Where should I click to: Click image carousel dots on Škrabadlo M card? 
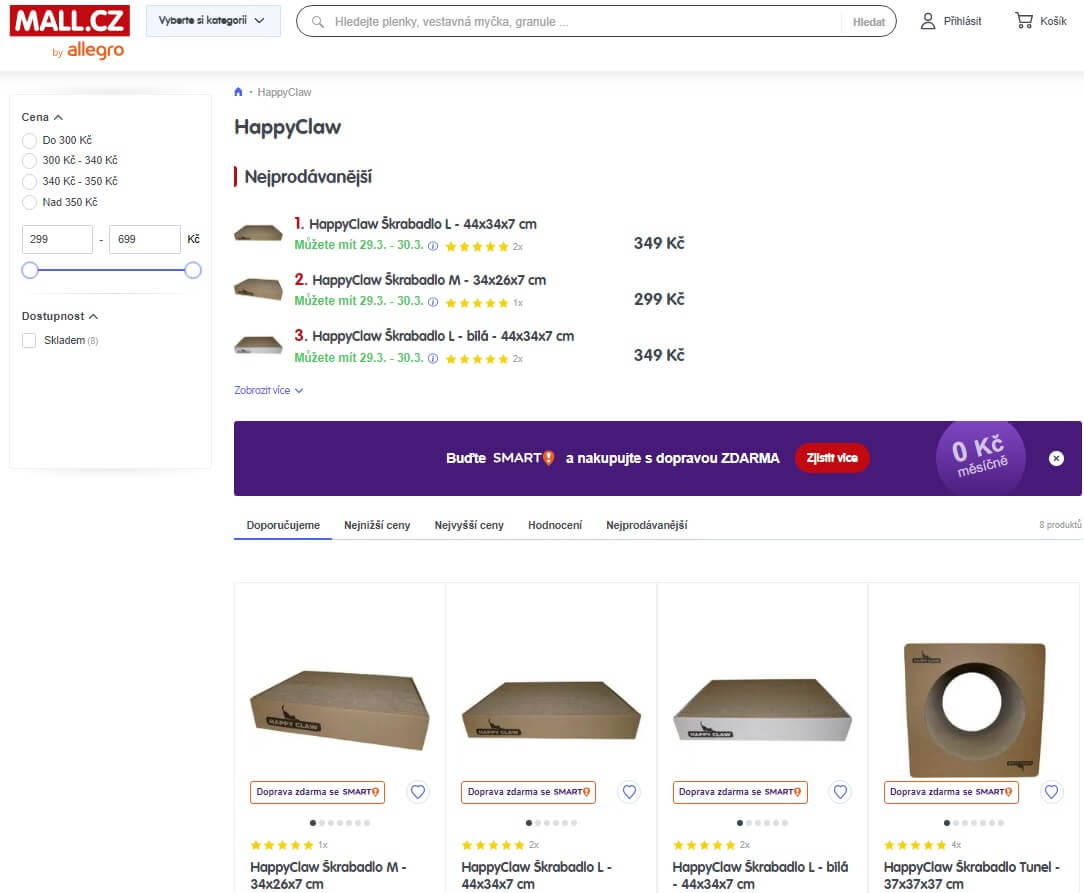pyautogui.click(x=339, y=822)
